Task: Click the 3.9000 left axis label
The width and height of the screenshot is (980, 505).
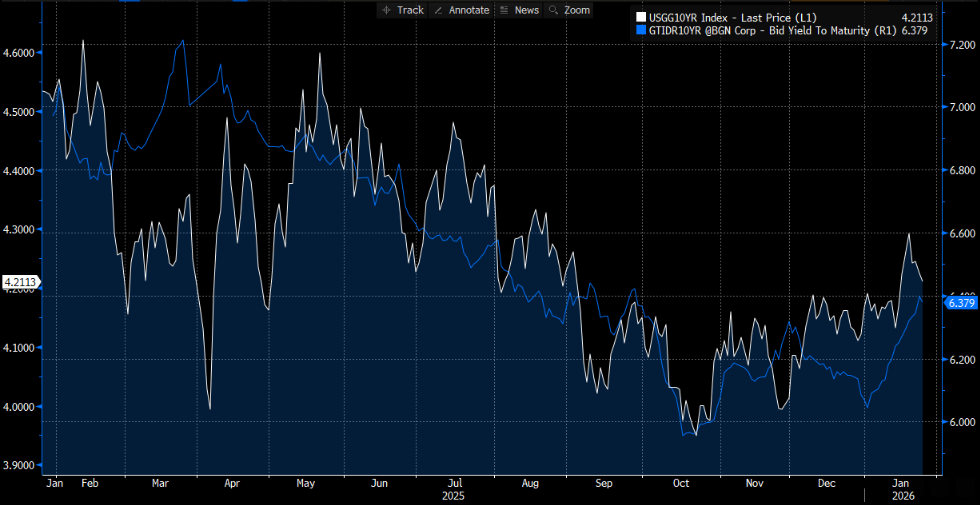Action: [x=20, y=465]
